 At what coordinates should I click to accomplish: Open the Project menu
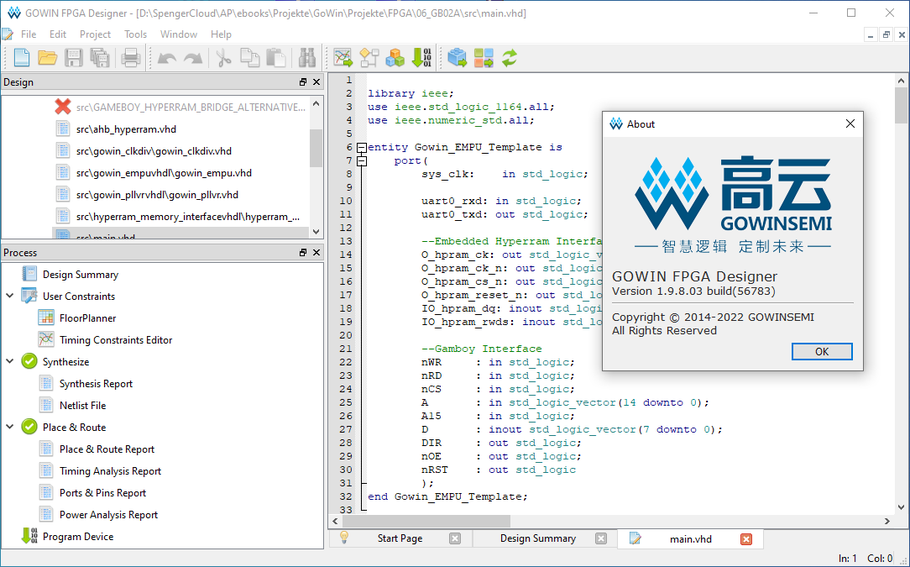tap(95, 34)
